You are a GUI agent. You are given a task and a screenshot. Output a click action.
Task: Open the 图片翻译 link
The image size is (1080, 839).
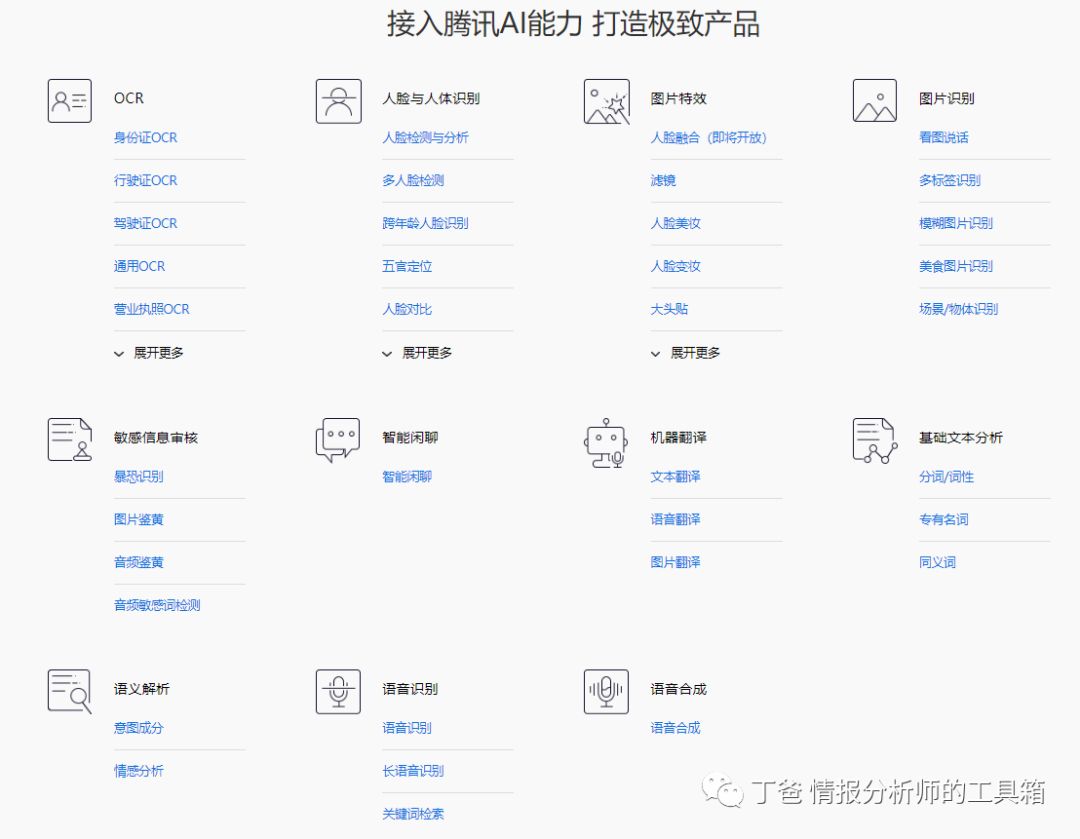point(676,562)
